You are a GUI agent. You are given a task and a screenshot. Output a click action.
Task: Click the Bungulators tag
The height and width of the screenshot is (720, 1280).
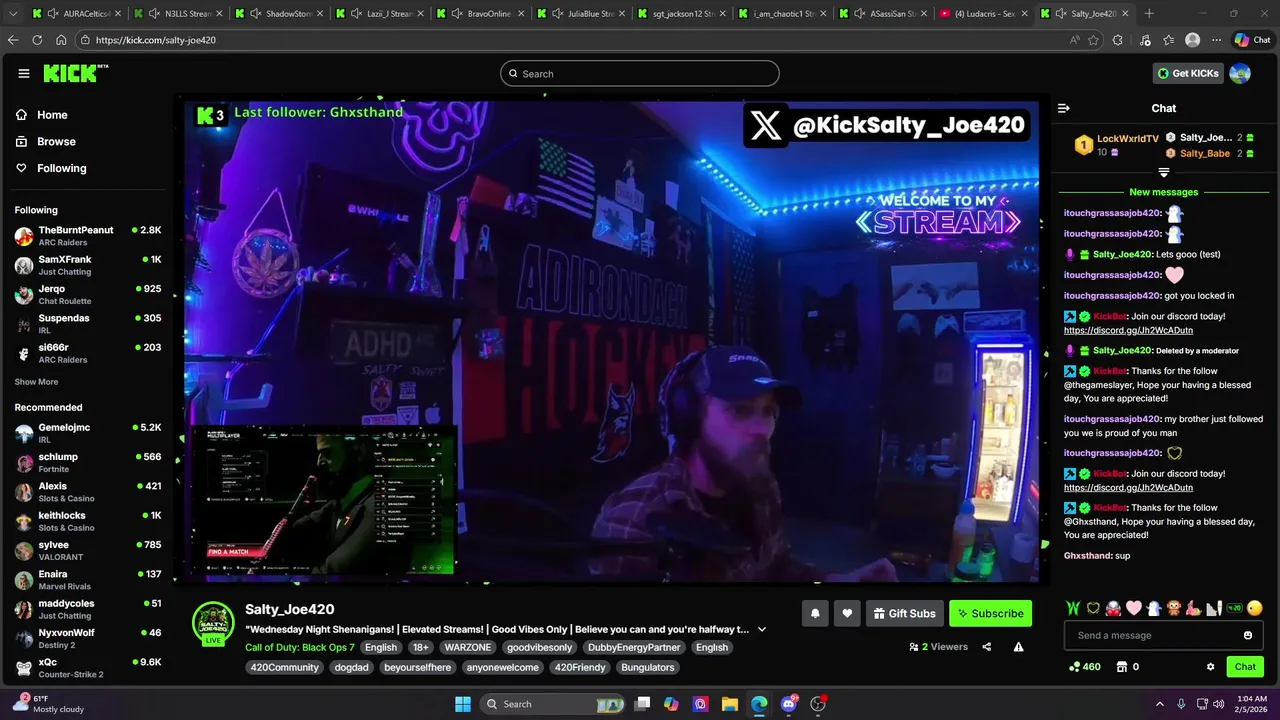point(648,667)
